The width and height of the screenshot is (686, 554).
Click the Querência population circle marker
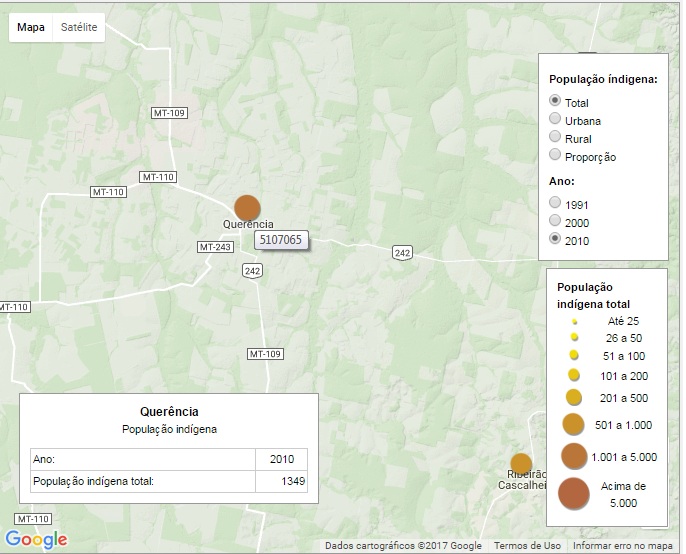(x=247, y=208)
